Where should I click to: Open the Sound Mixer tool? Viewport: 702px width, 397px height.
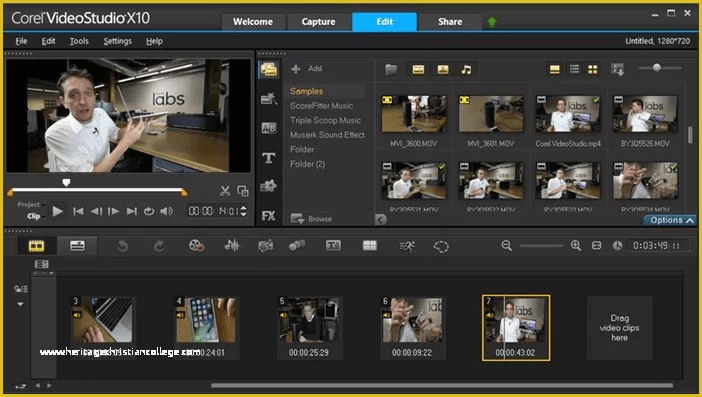pos(232,246)
